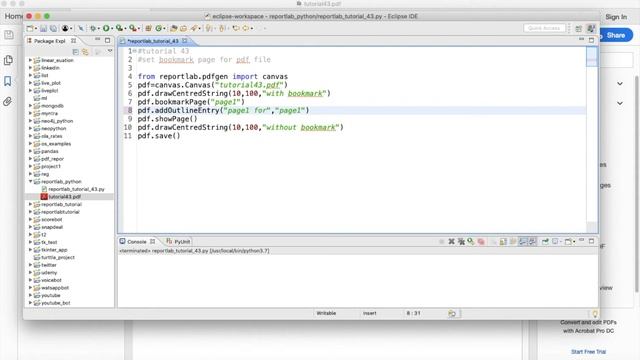The image size is (640, 360).
Task: Click the Open Task icon in toolbar
Action: coord(183,28)
